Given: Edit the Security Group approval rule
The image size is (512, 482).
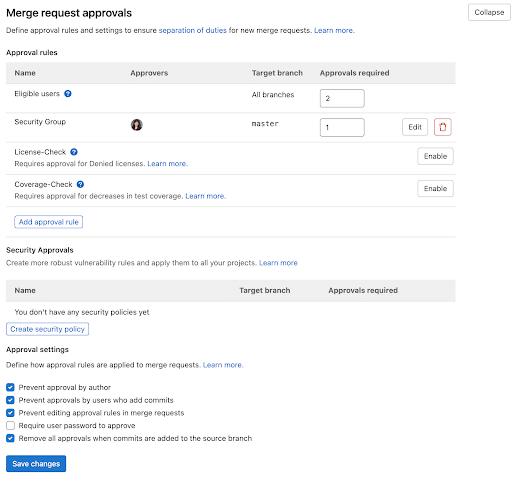Looking at the screenshot, I should (415, 127).
